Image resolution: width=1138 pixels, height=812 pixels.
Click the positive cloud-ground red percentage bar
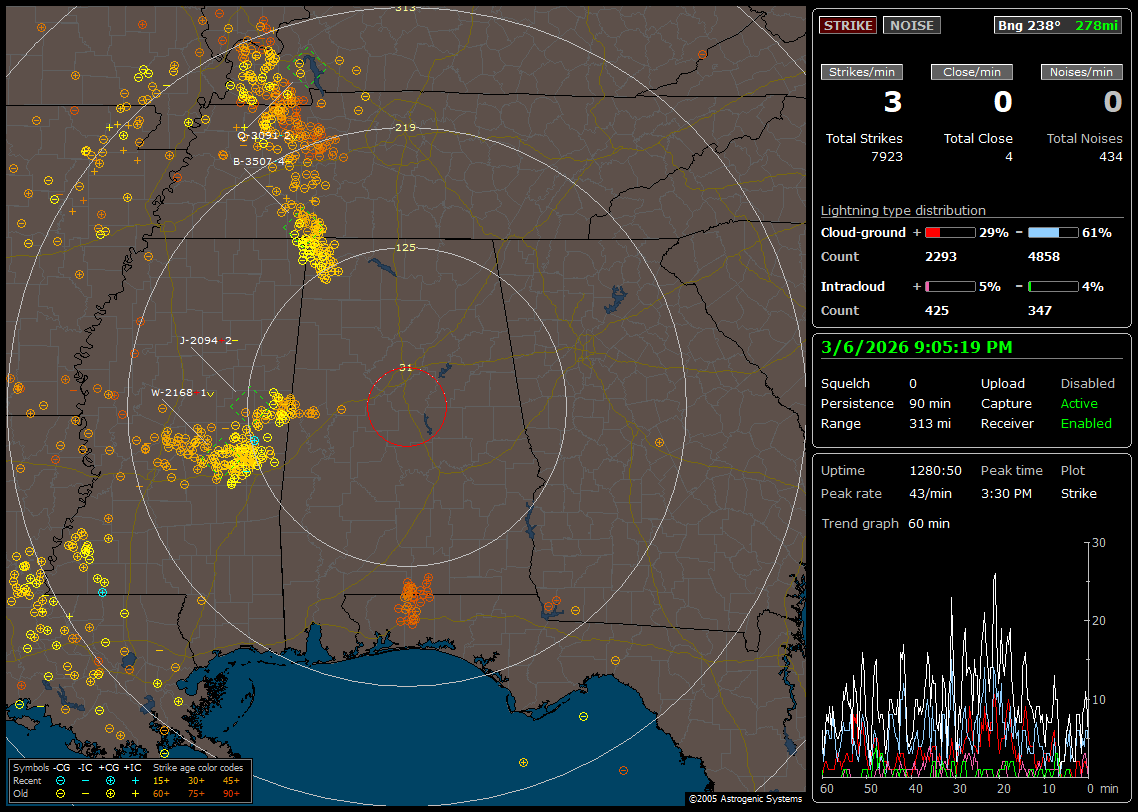pos(949,232)
